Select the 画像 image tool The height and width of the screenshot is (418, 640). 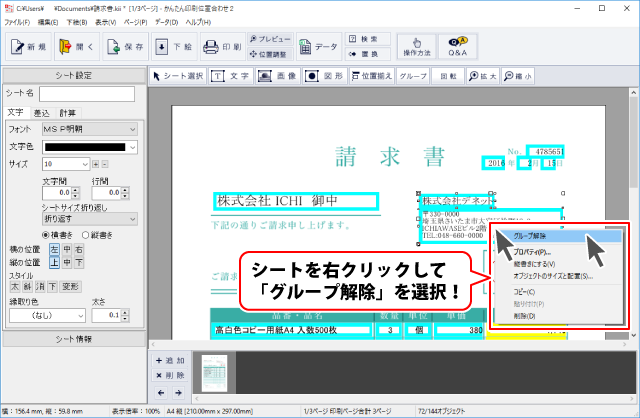[278, 76]
